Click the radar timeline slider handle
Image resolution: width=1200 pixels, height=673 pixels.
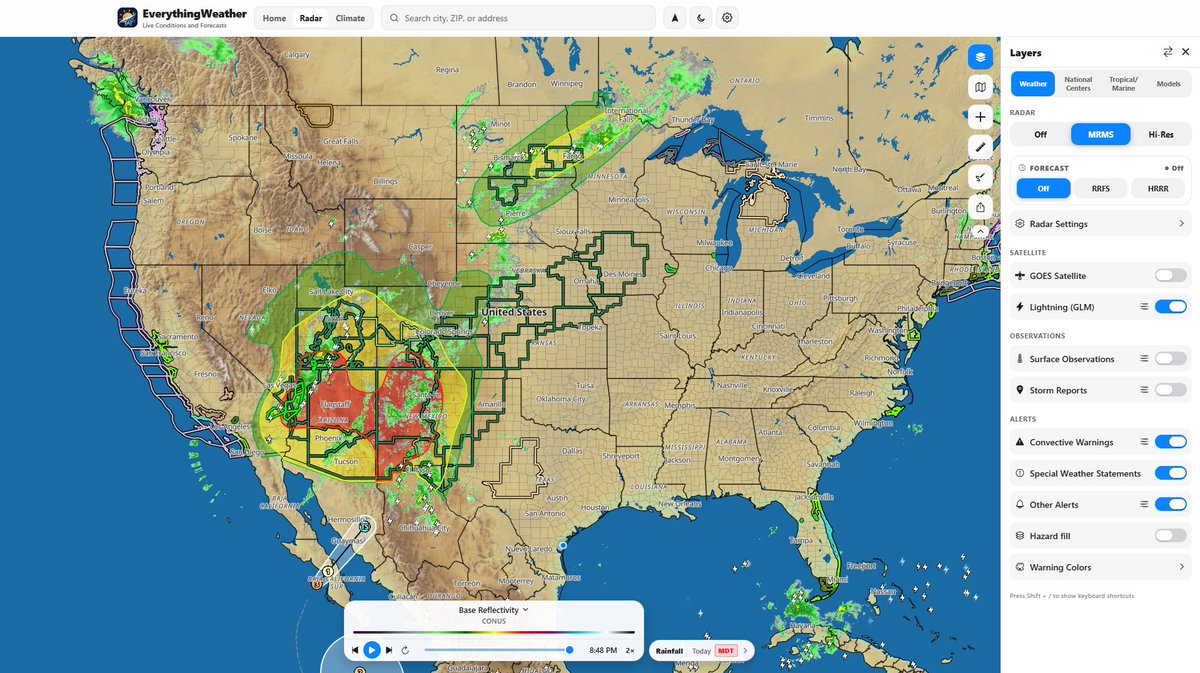click(569, 650)
